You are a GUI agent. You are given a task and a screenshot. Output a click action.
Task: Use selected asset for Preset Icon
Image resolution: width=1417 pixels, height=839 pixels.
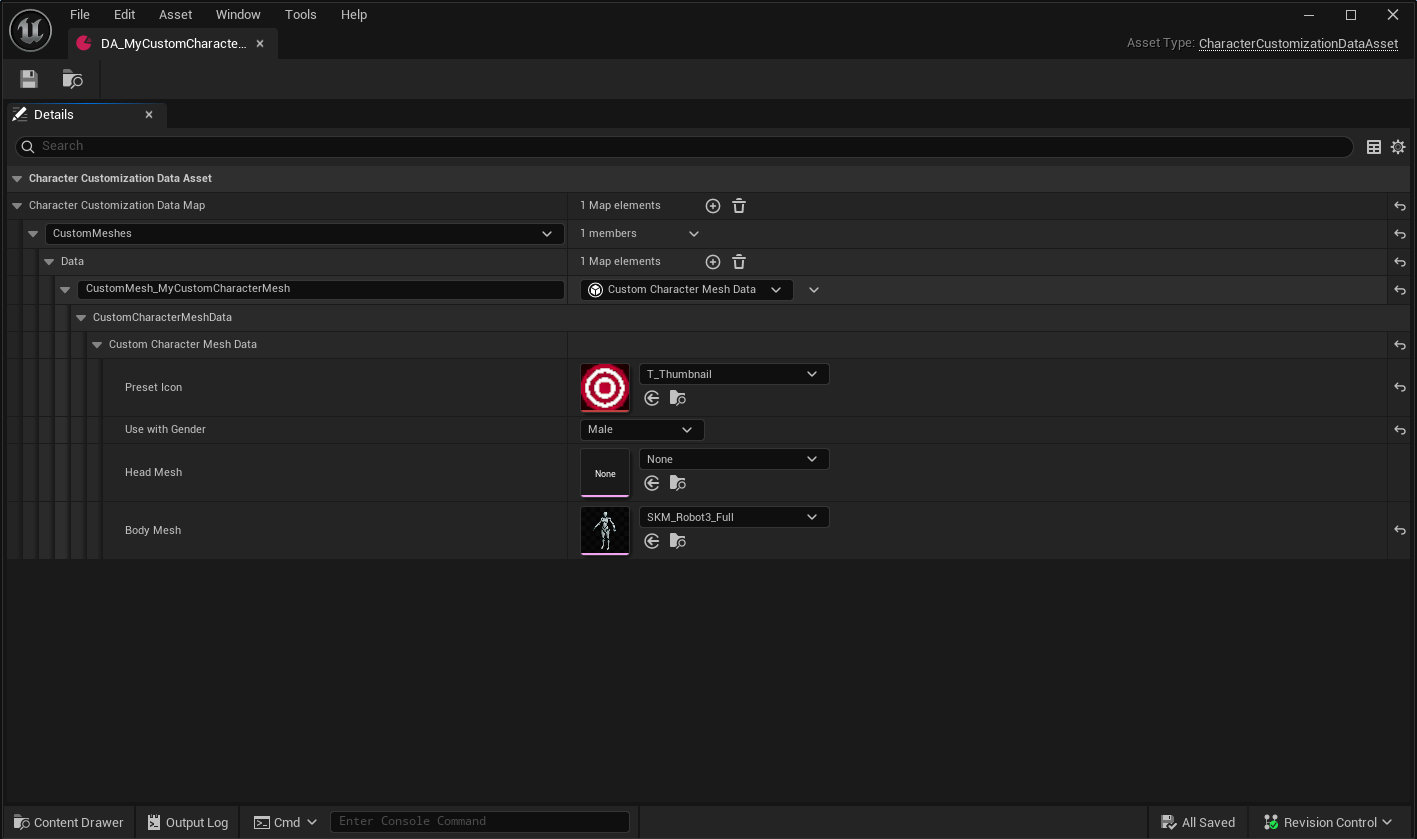coord(652,398)
